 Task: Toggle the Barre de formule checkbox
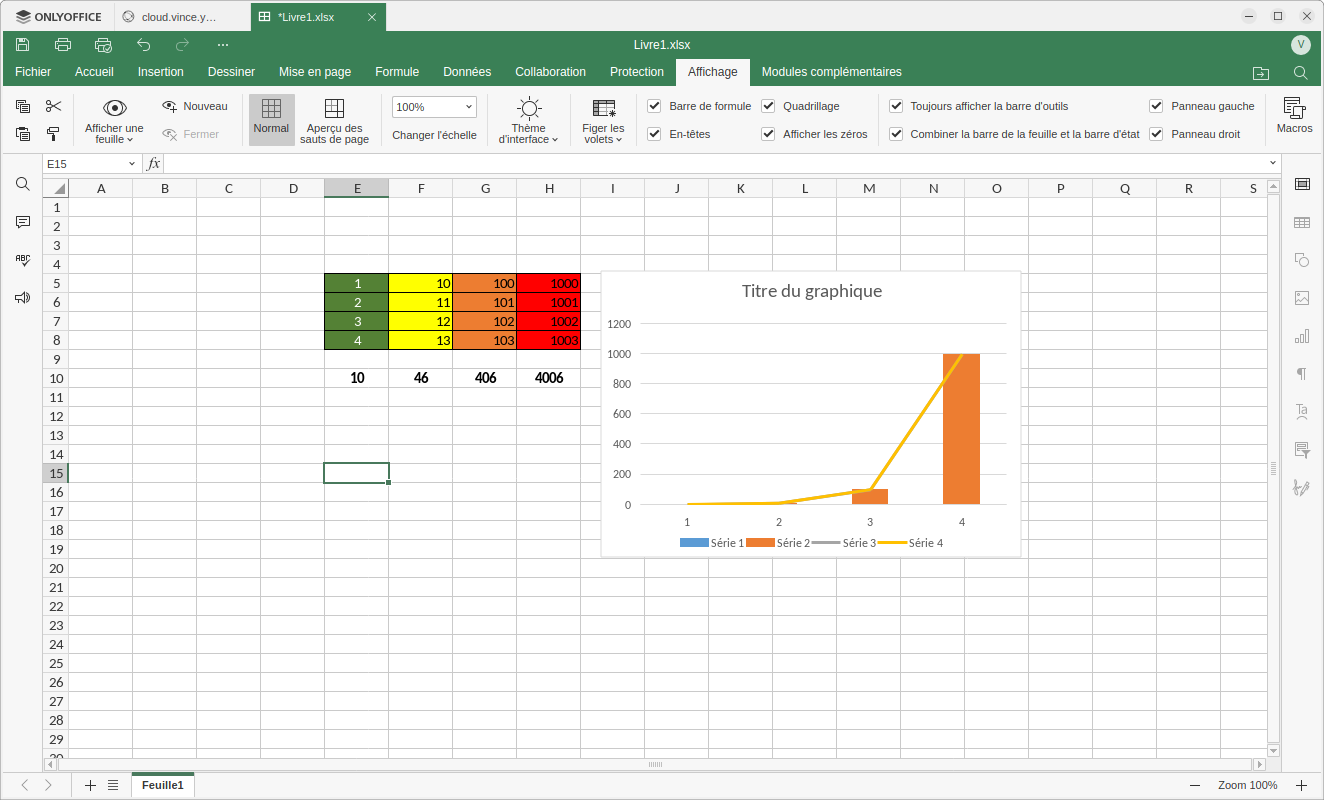654,106
